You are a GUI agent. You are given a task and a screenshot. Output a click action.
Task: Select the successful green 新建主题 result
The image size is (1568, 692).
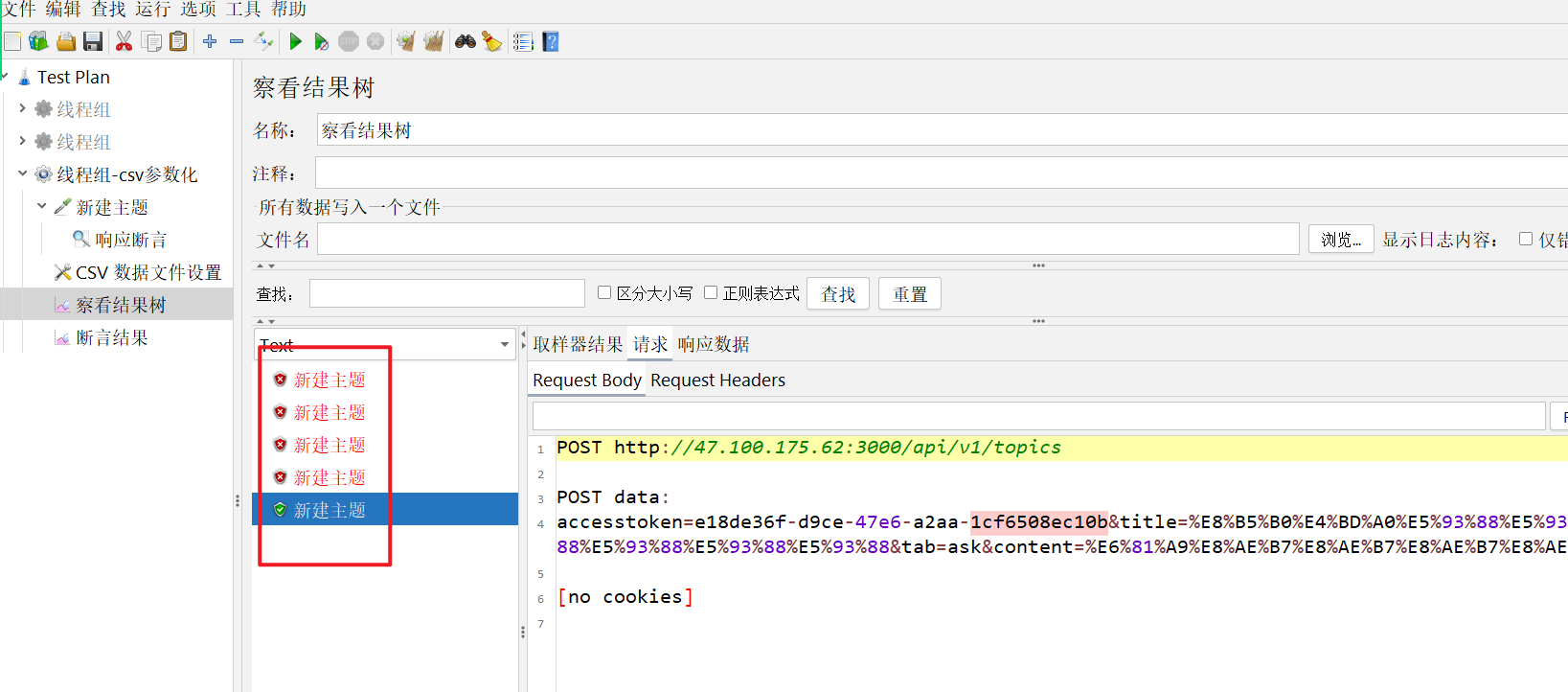pos(330,510)
